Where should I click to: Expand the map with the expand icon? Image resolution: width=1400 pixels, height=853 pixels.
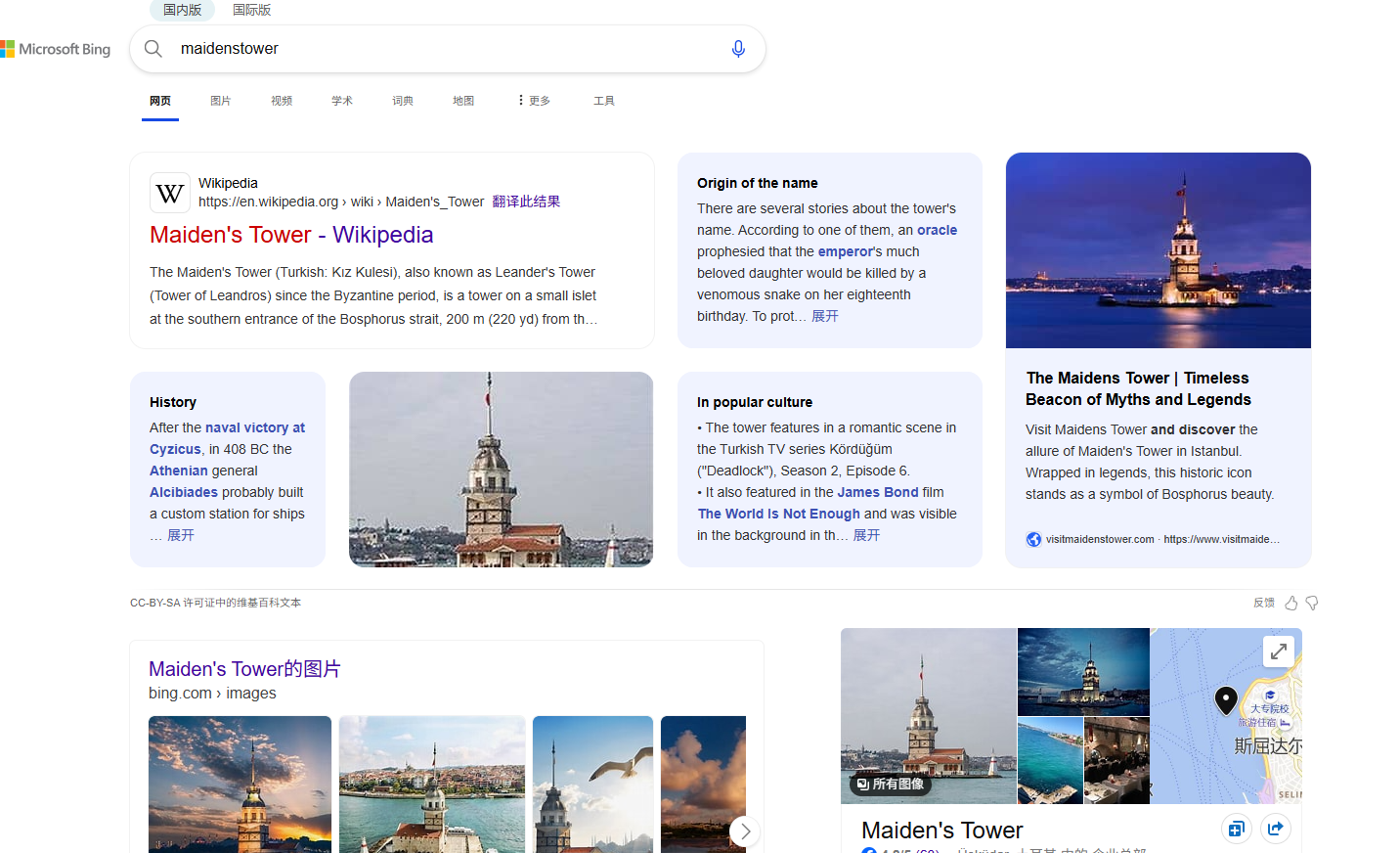point(1278,651)
